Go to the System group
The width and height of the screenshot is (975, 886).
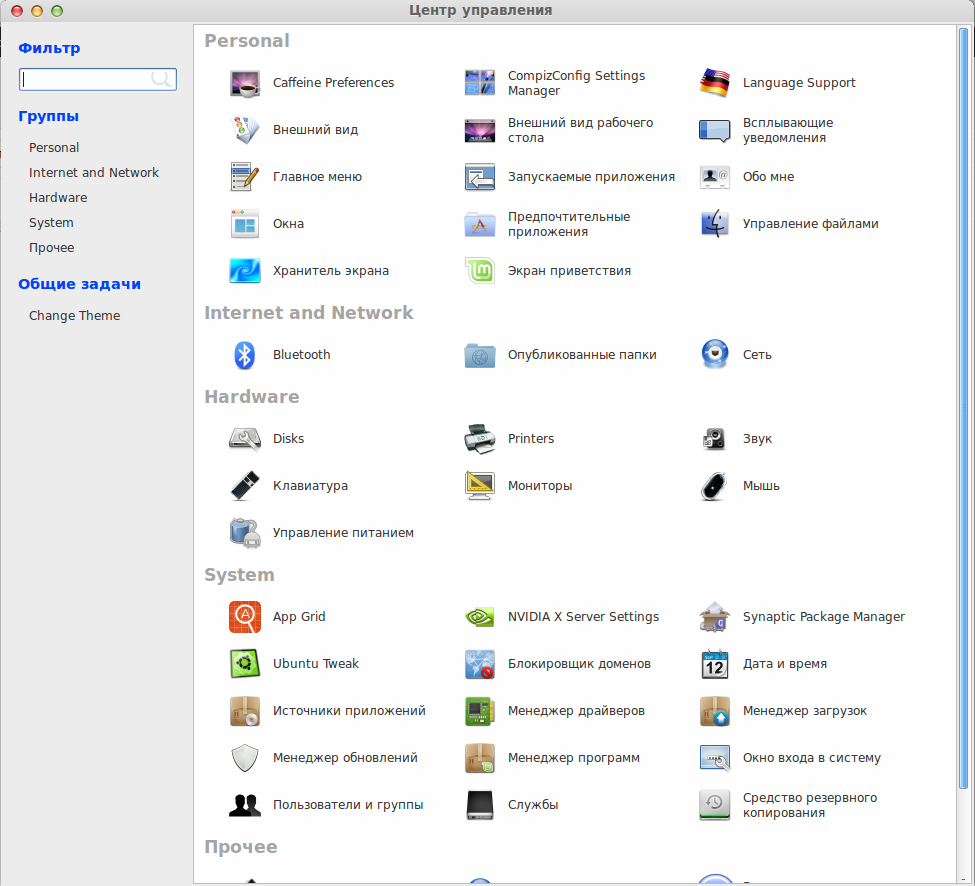point(51,223)
